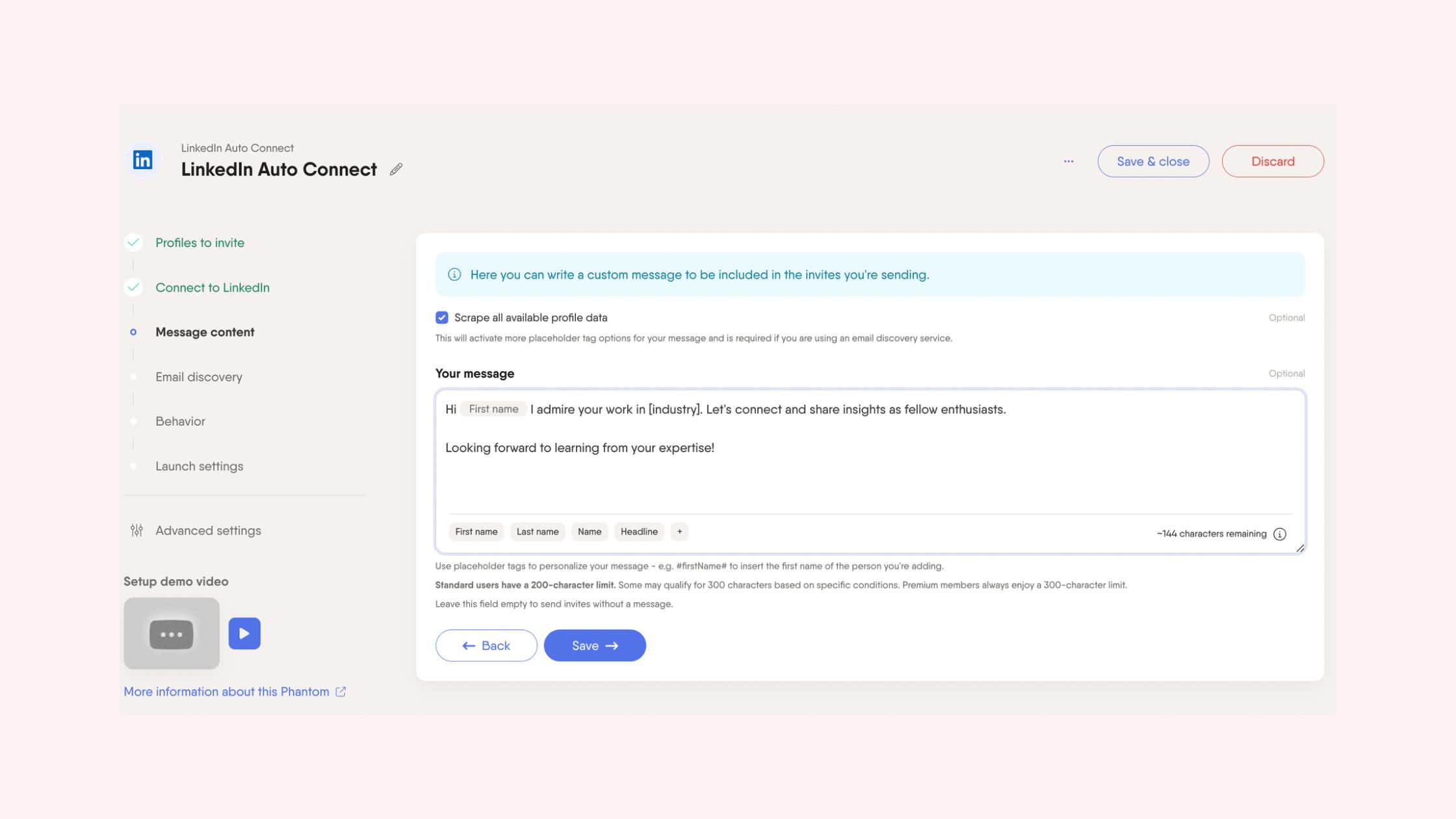Navigate to Launch settings
The width and height of the screenshot is (1456, 819).
[199, 465]
